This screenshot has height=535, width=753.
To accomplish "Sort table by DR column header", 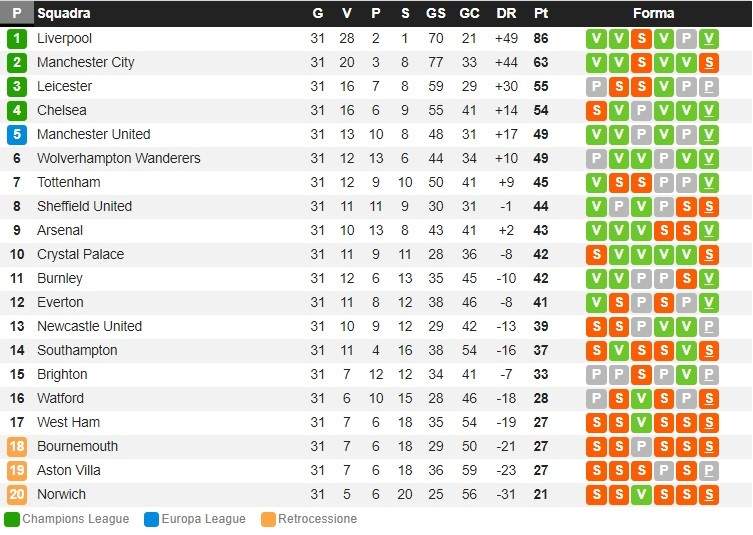I will coord(506,14).
